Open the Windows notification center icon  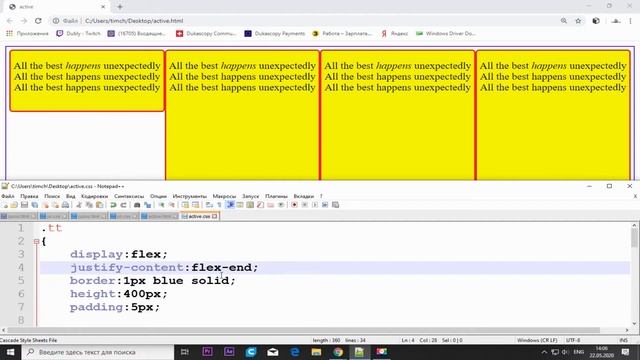(625, 352)
